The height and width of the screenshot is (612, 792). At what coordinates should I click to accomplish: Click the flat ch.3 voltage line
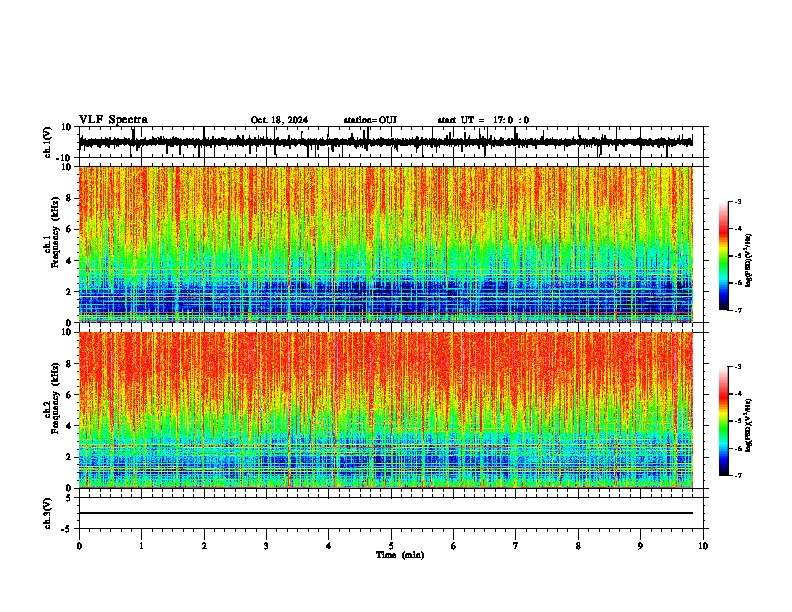tap(385, 513)
